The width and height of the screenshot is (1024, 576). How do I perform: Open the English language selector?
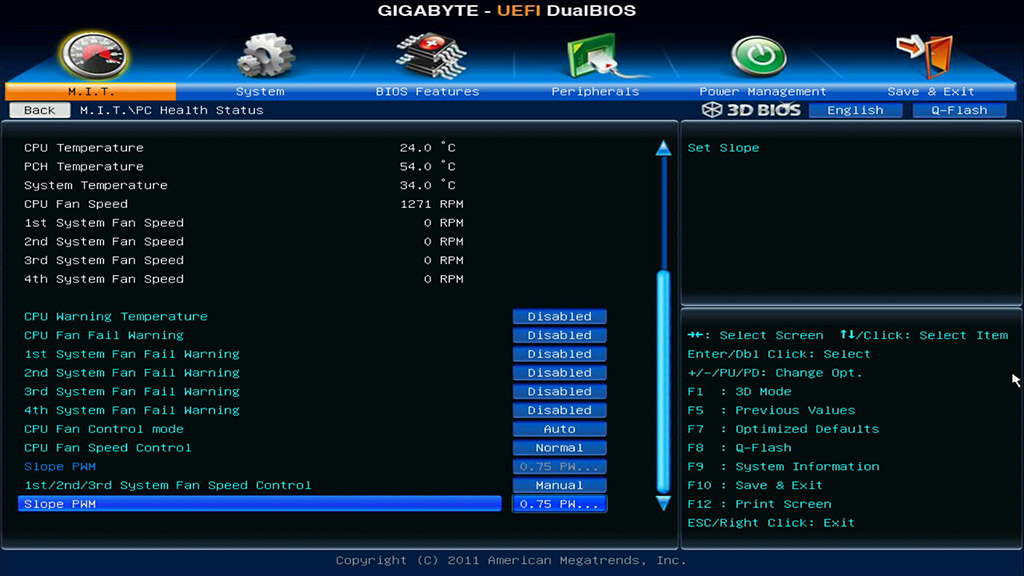(855, 110)
